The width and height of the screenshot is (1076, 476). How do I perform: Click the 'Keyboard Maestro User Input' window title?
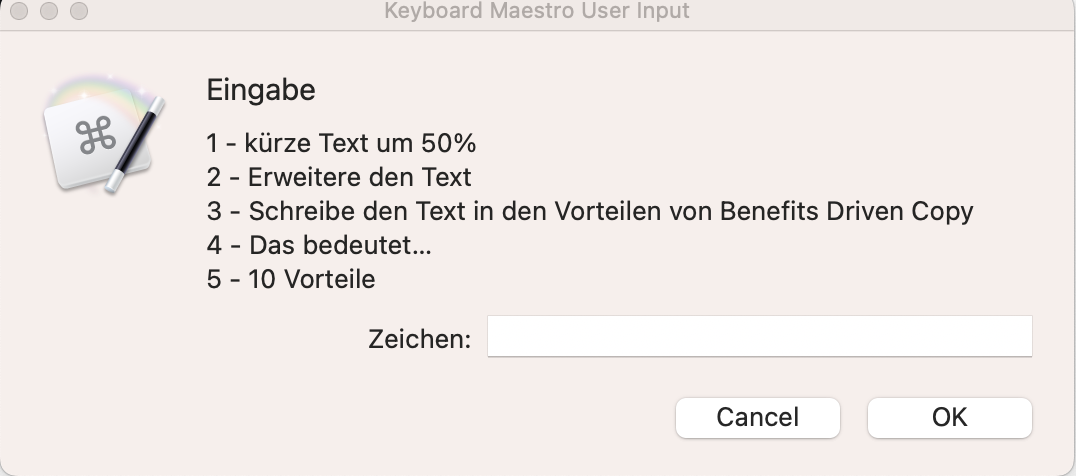[537, 11]
